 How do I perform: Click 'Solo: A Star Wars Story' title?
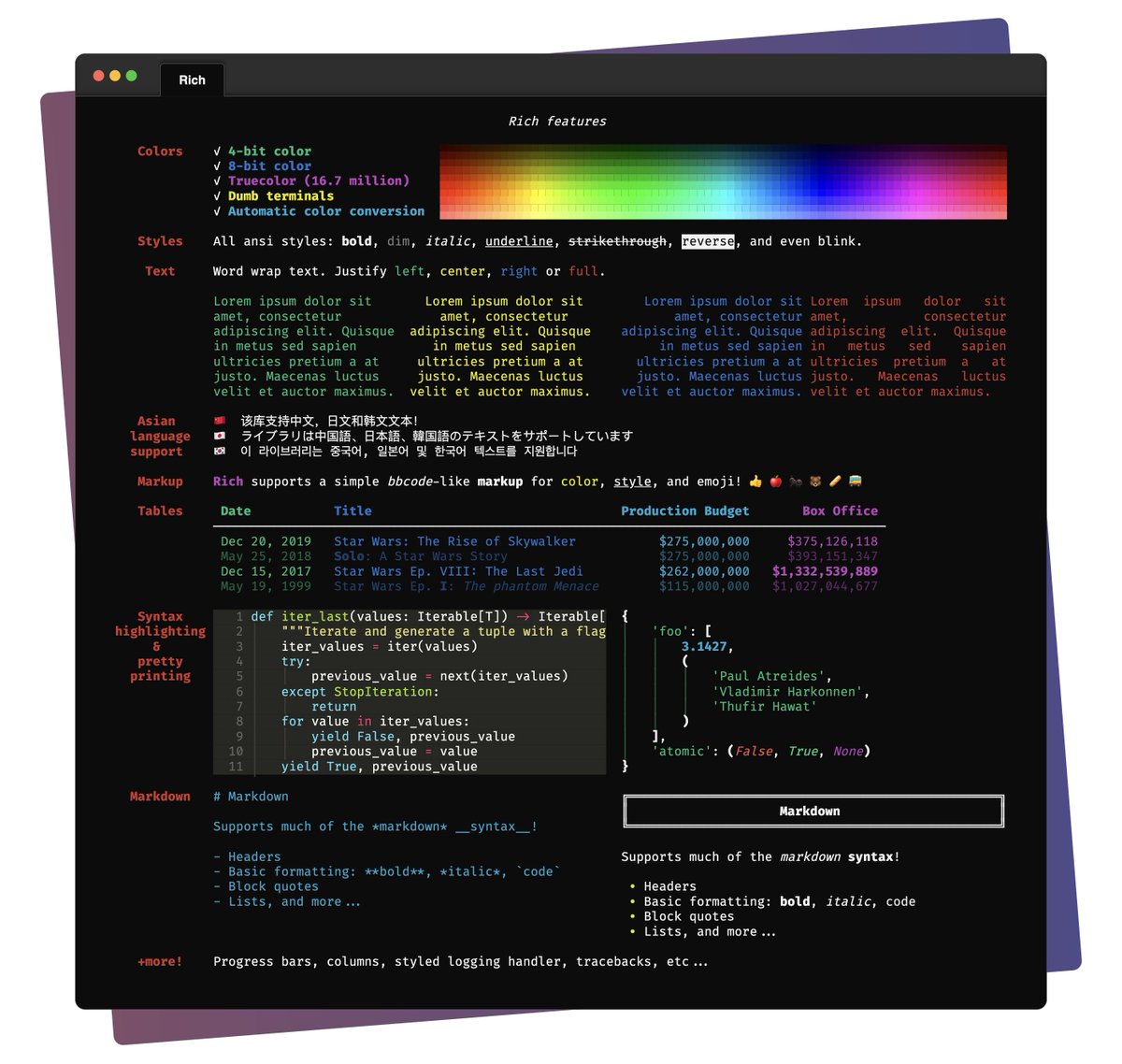pyautogui.click(x=421, y=556)
